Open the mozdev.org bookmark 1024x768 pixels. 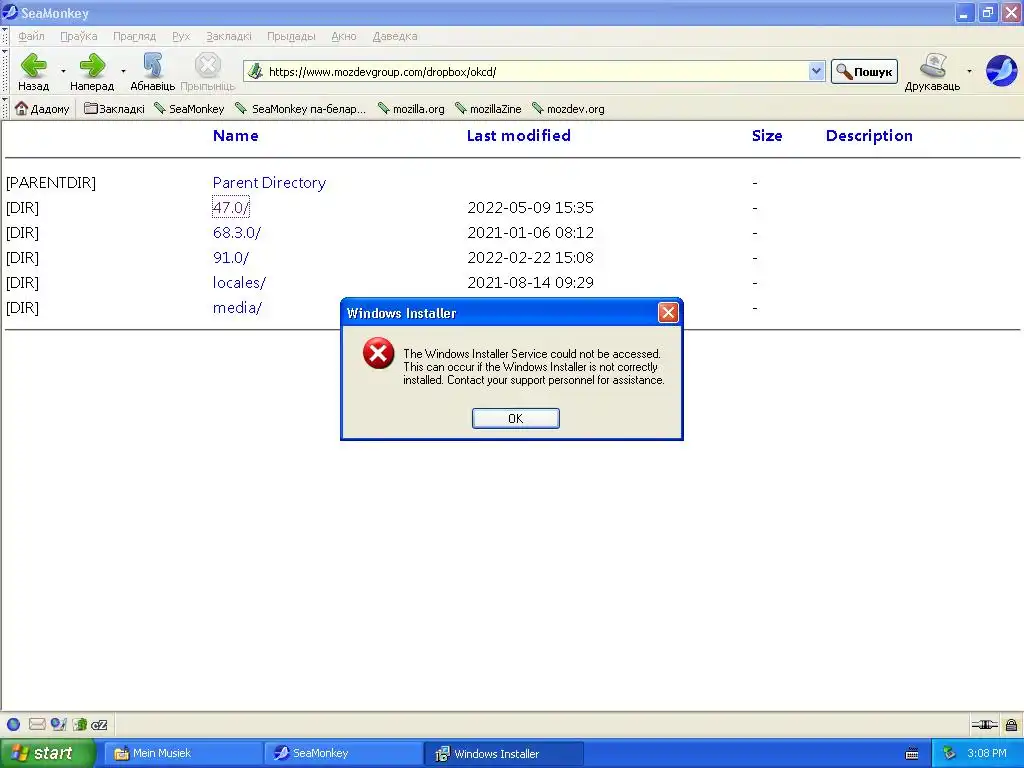(x=569, y=108)
